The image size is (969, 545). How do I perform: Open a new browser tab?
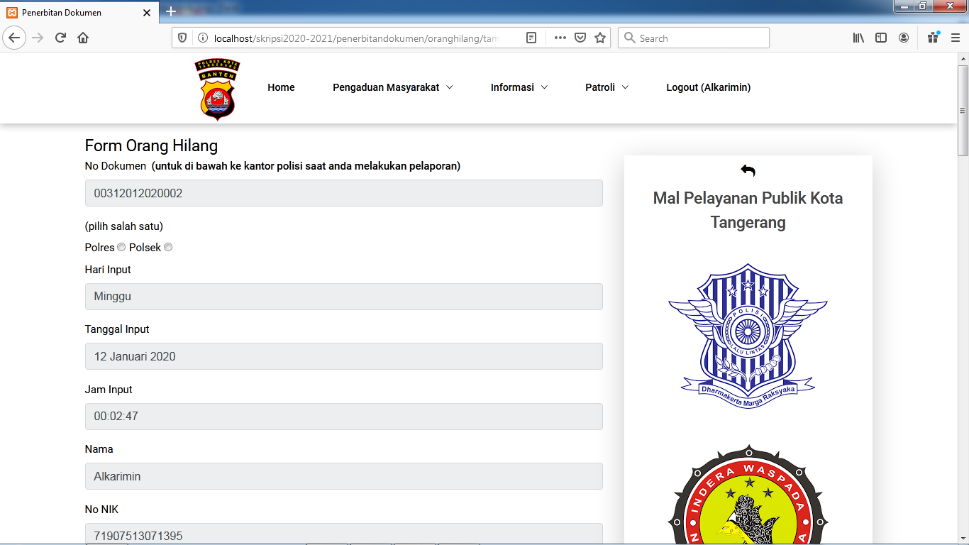click(x=171, y=12)
